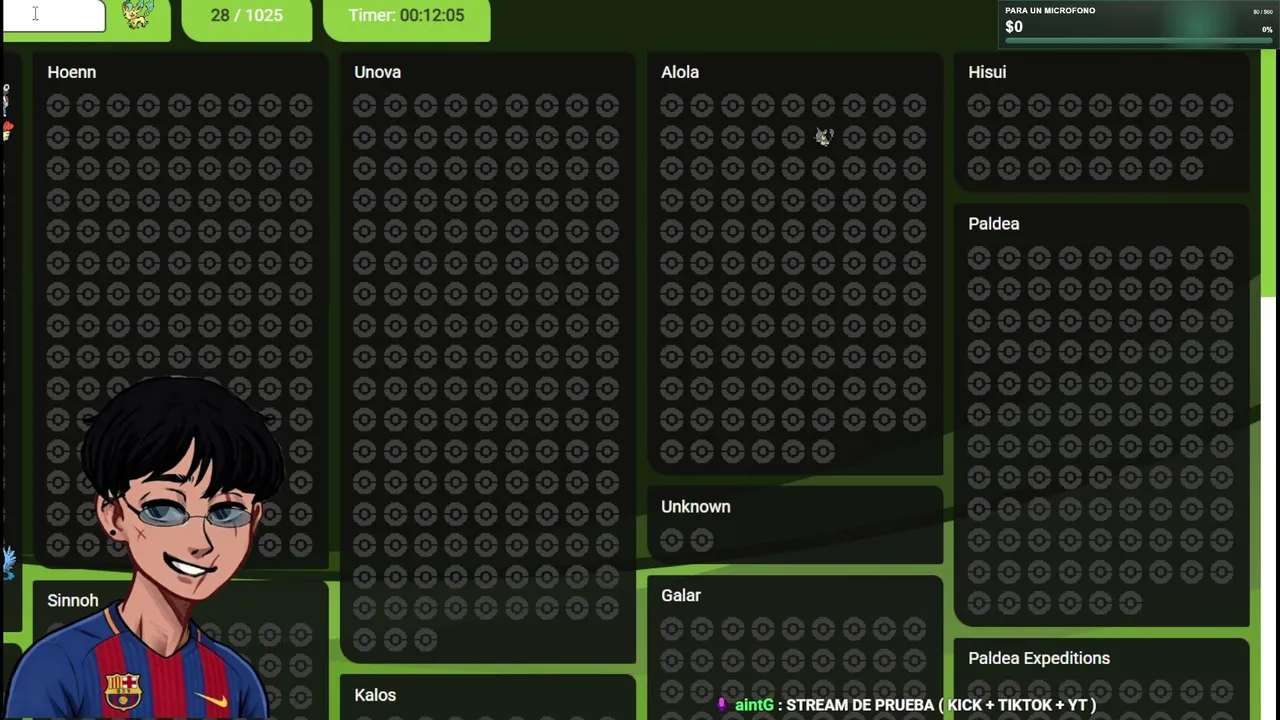Click the Unknown section heading
This screenshot has width=1280, height=720.
[696, 507]
